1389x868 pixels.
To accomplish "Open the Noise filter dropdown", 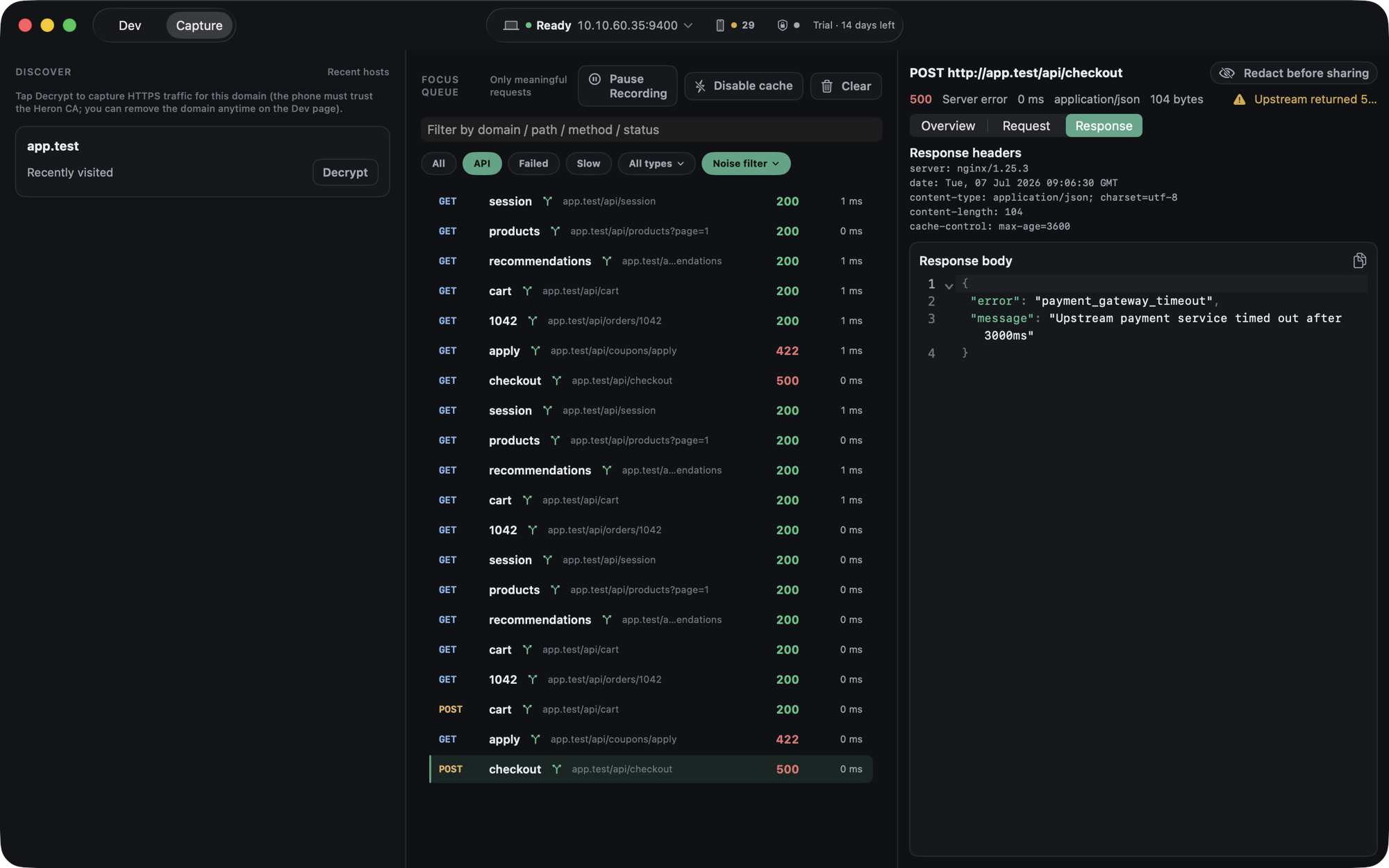I will tap(746, 163).
